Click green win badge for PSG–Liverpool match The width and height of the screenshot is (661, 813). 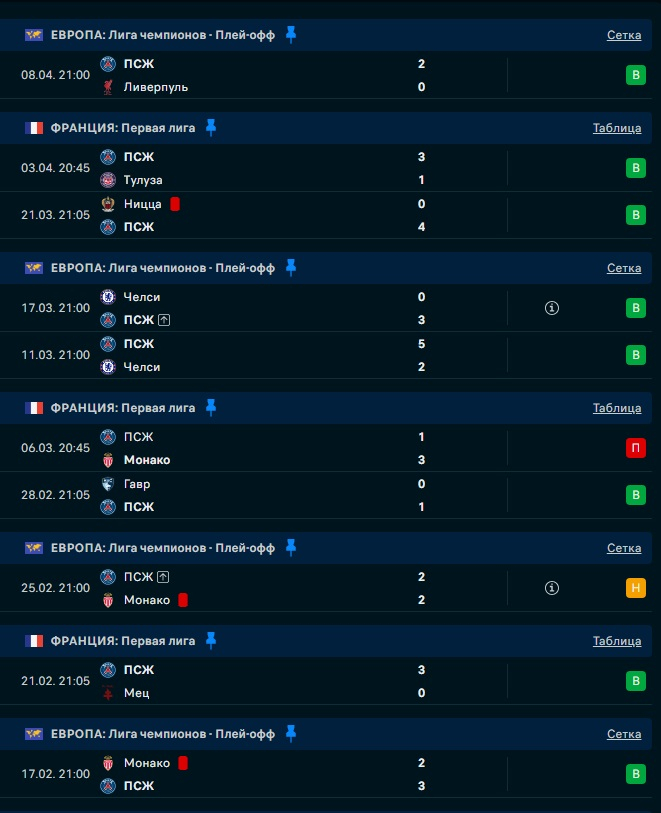click(x=635, y=75)
